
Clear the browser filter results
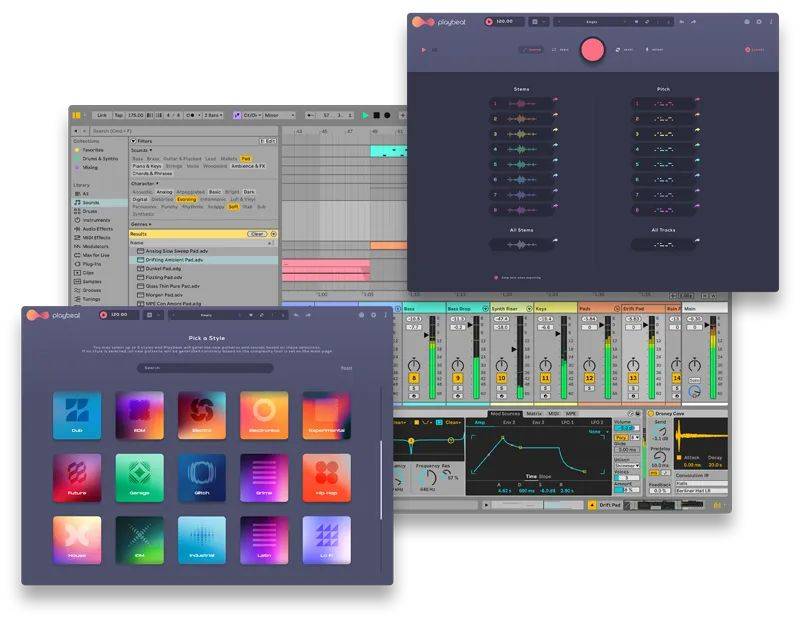click(257, 234)
